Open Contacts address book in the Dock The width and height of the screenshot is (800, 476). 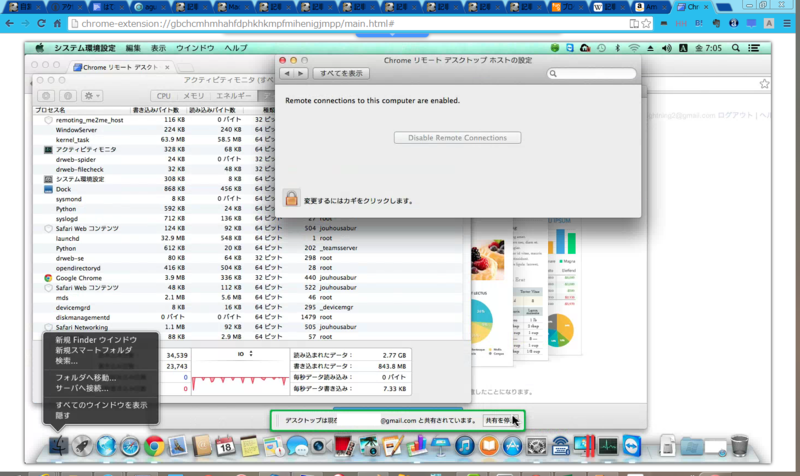(x=202, y=446)
